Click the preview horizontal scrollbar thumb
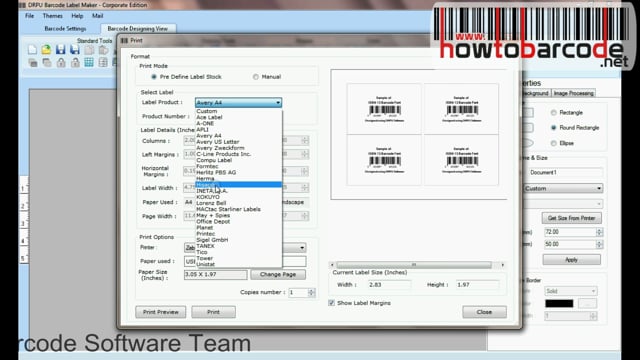640x360 pixels. 414,265
